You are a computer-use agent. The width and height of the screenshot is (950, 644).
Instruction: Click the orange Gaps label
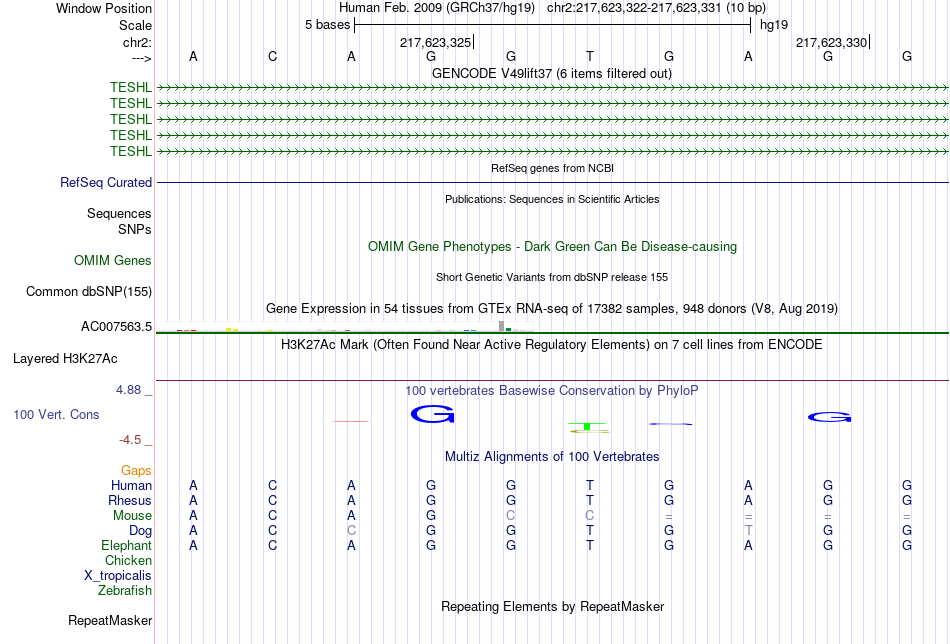[136, 471]
